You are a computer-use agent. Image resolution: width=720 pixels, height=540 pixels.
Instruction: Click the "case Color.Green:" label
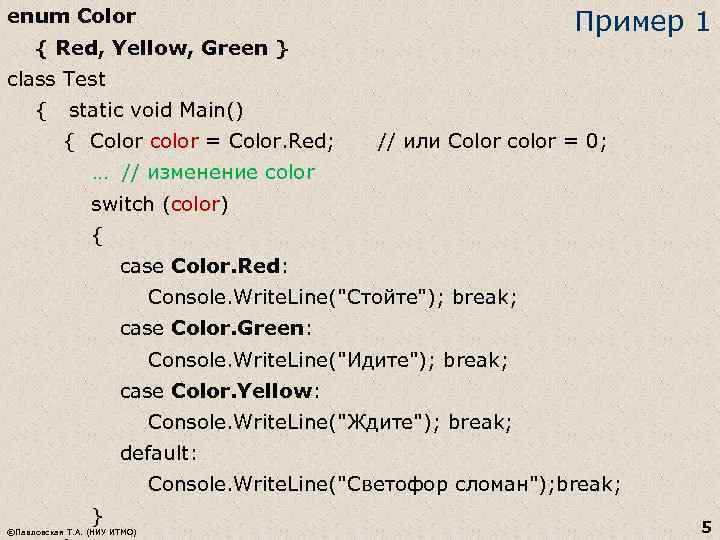tap(216, 329)
